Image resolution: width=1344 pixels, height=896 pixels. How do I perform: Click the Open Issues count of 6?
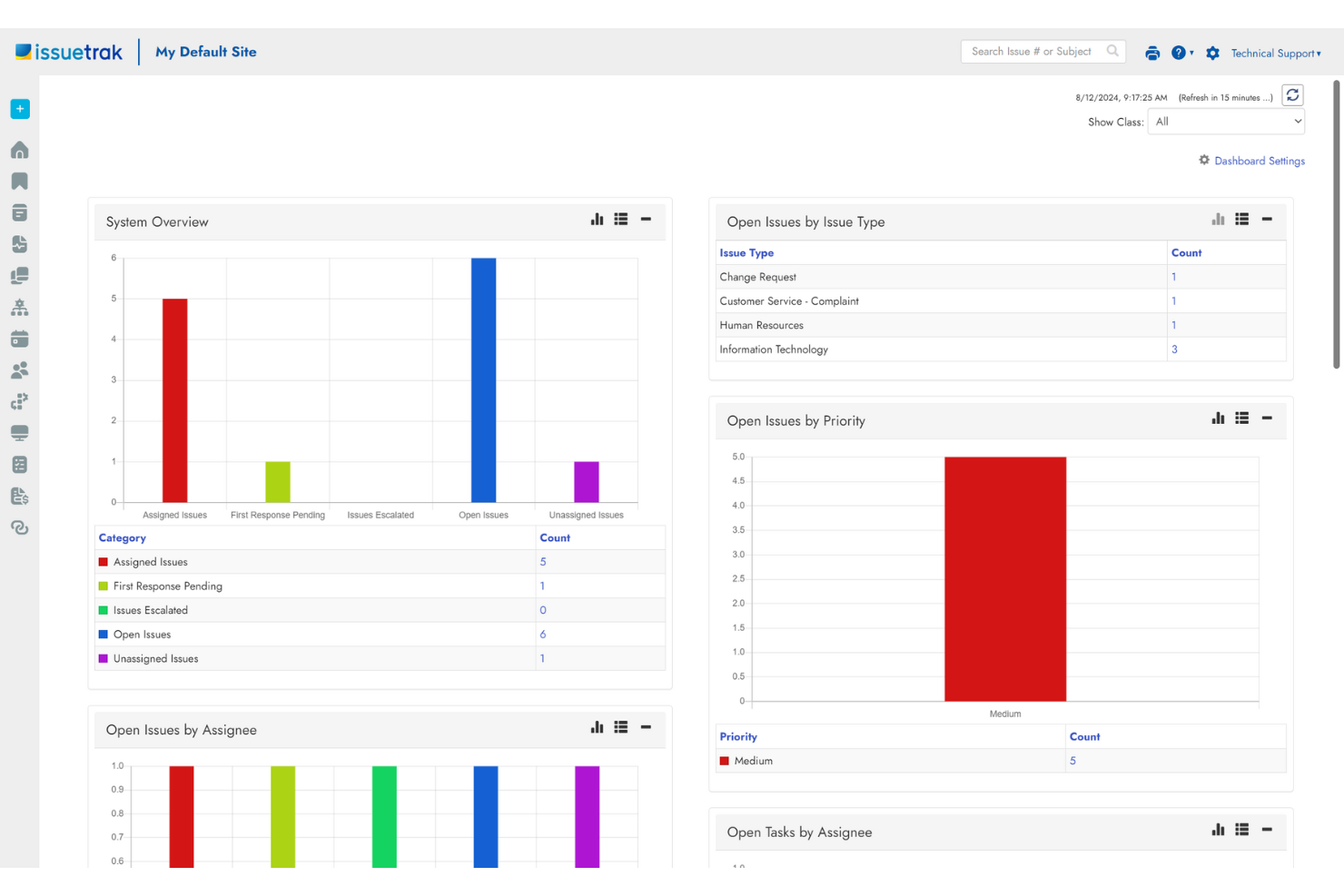coord(542,634)
